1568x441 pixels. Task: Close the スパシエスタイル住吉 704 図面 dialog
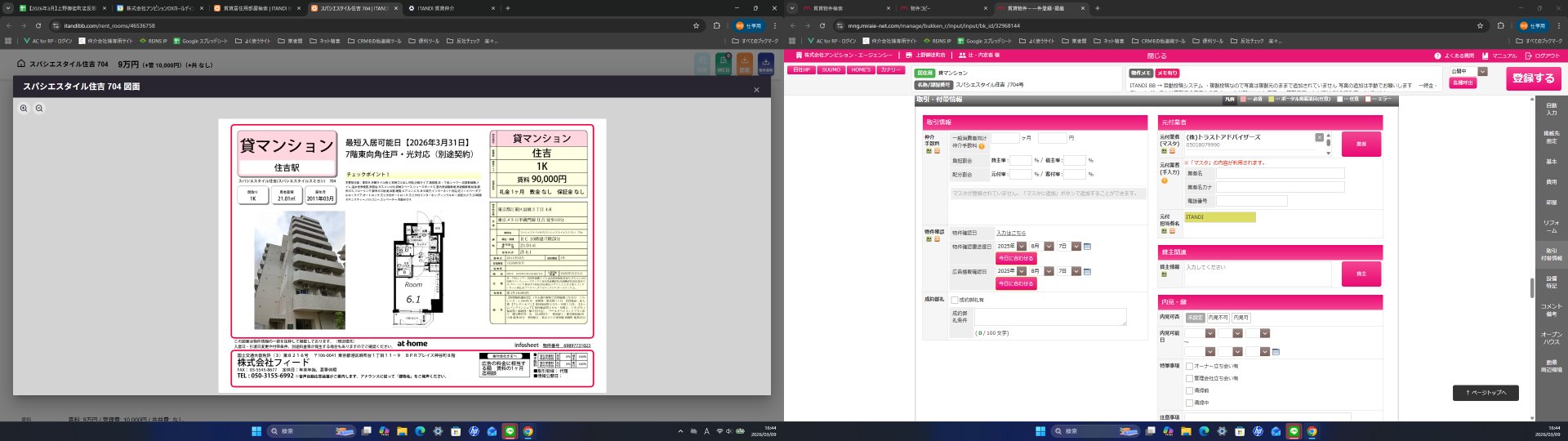(x=756, y=90)
